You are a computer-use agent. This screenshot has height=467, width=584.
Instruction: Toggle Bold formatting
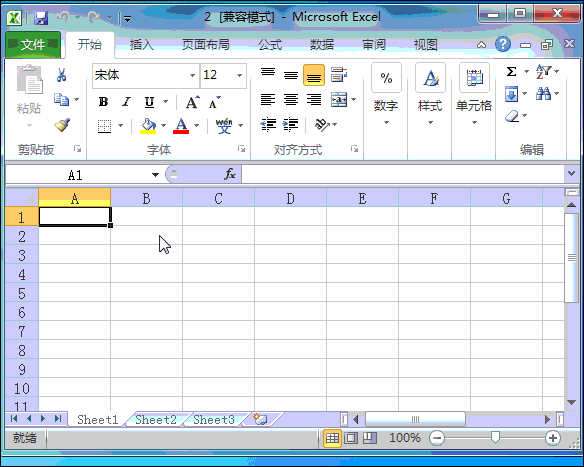104,102
